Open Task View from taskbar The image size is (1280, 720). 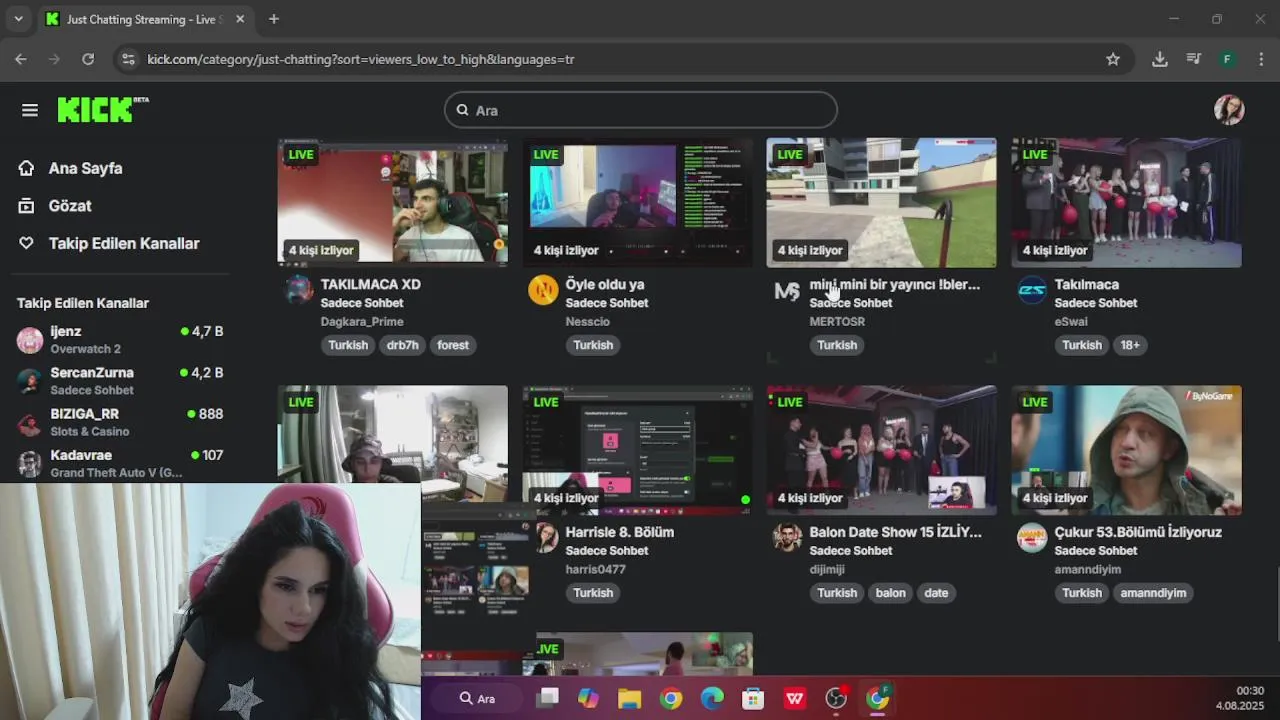(x=547, y=698)
